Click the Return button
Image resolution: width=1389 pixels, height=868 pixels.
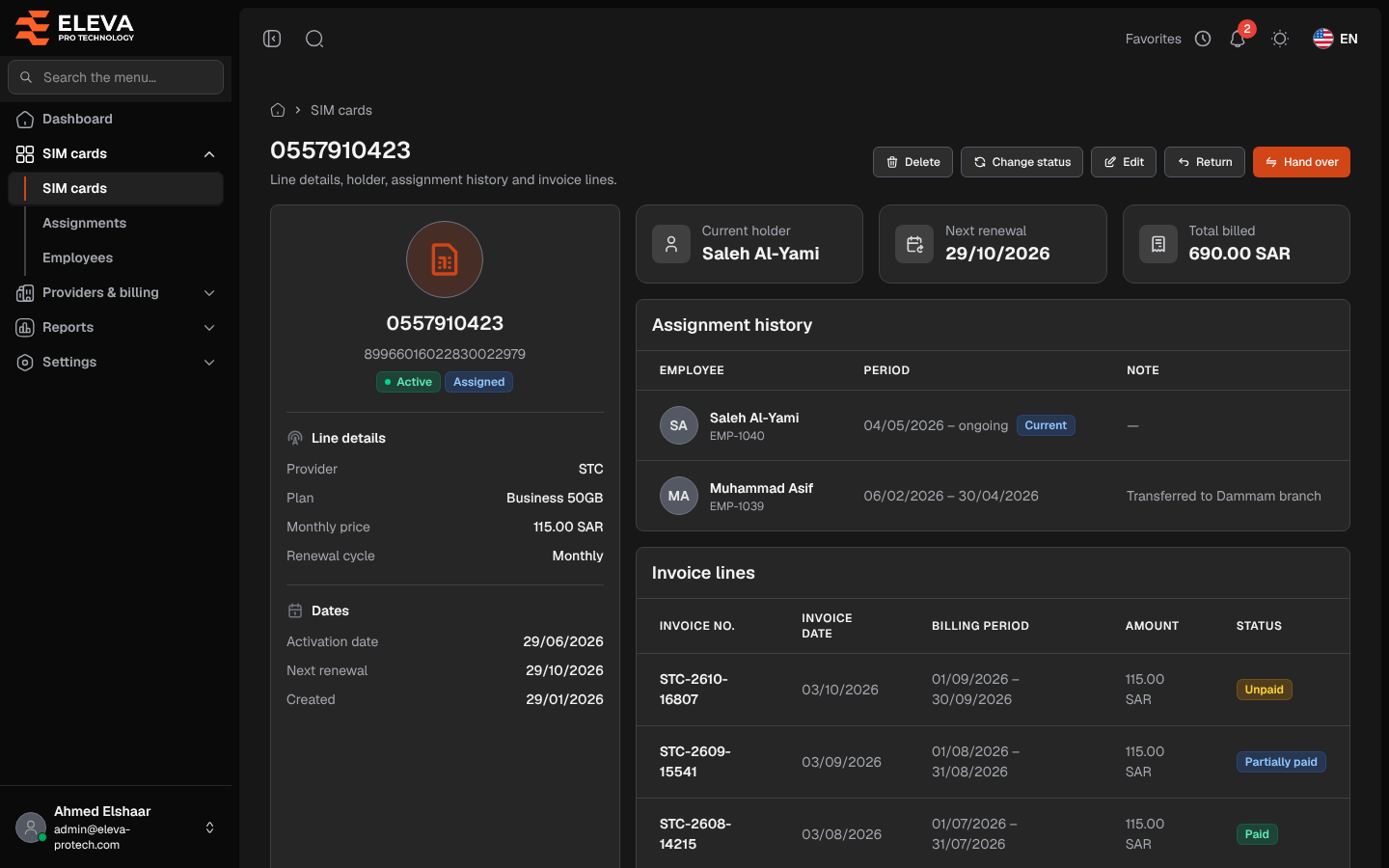pyautogui.click(x=1205, y=162)
